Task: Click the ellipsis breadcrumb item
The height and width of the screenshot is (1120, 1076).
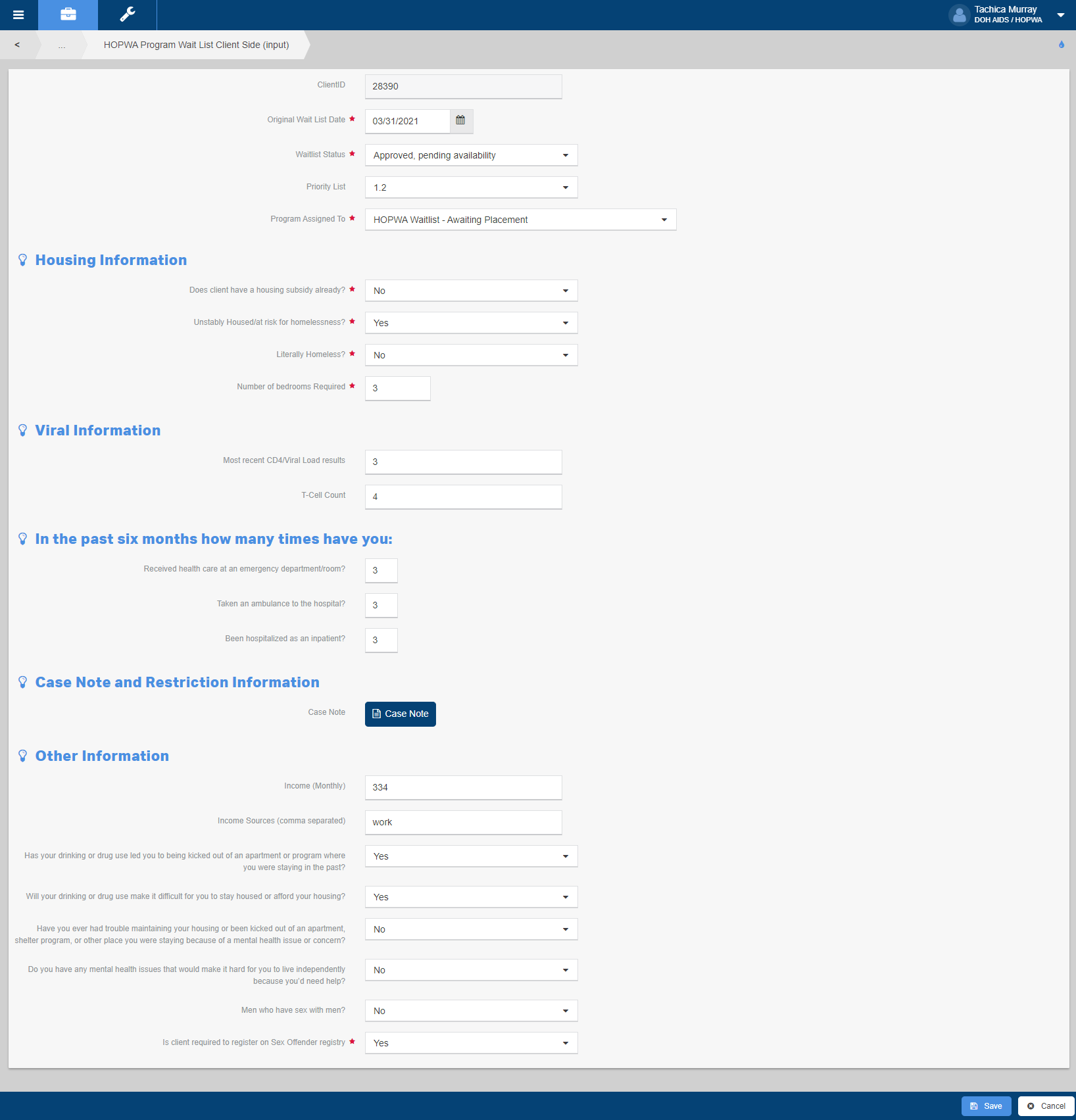Action: [61, 45]
